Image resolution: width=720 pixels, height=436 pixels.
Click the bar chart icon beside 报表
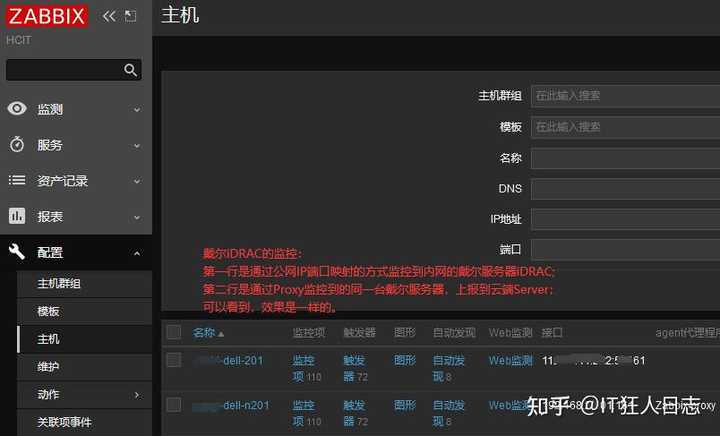click(17, 216)
